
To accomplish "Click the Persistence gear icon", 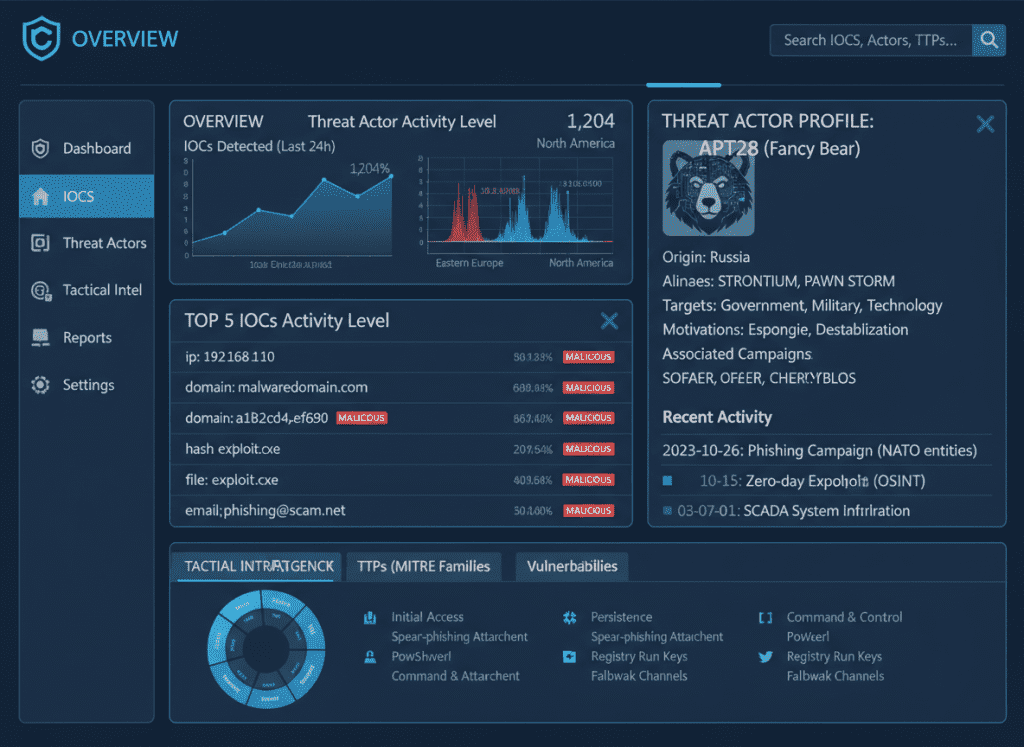I will tap(571, 617).
